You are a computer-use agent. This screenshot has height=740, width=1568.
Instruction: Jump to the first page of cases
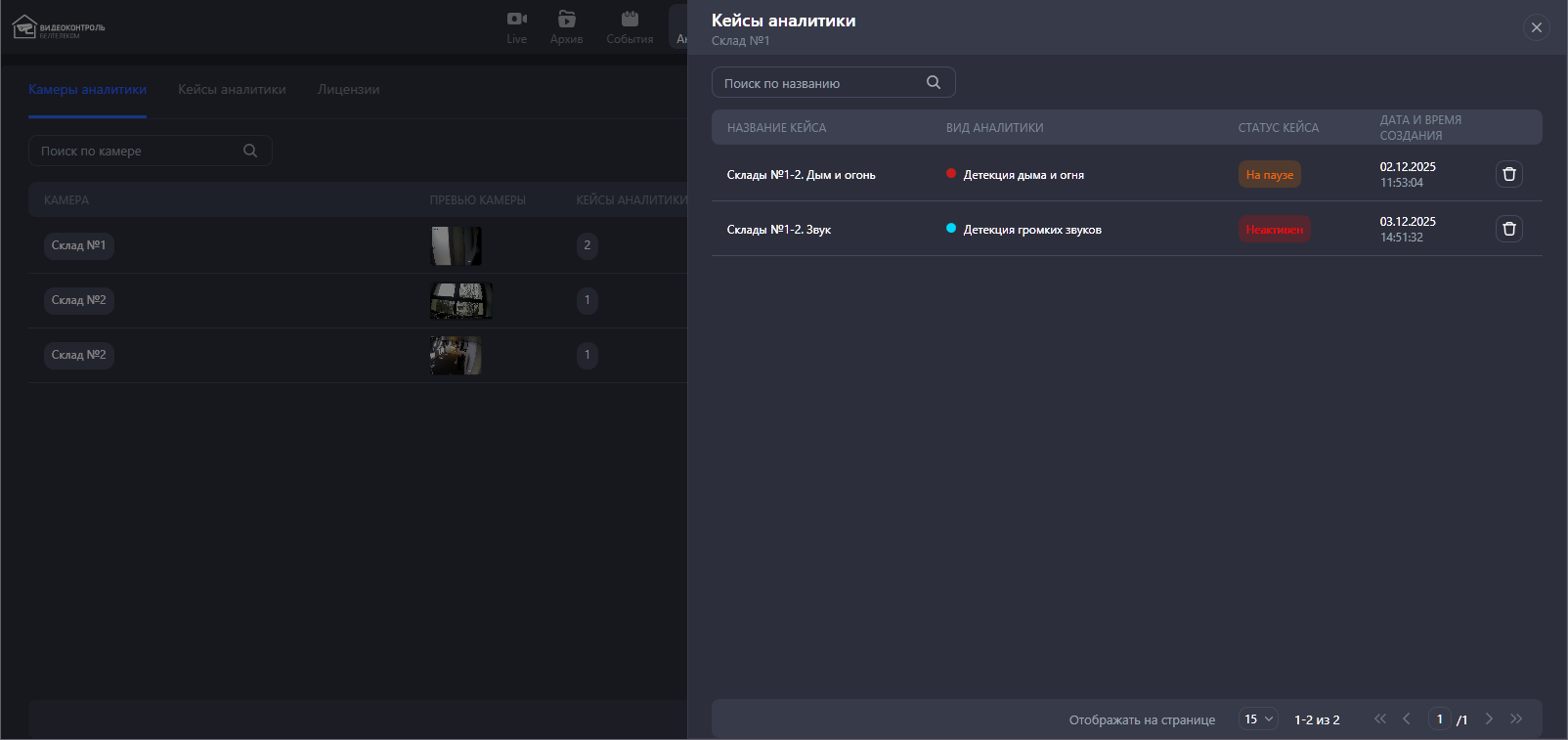[1379, 719]
